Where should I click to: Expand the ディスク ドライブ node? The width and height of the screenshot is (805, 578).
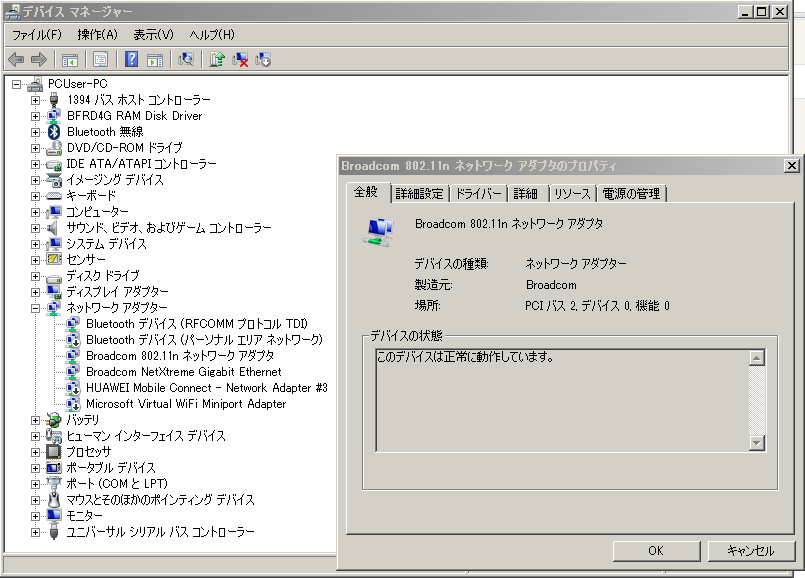pos(35,276)
